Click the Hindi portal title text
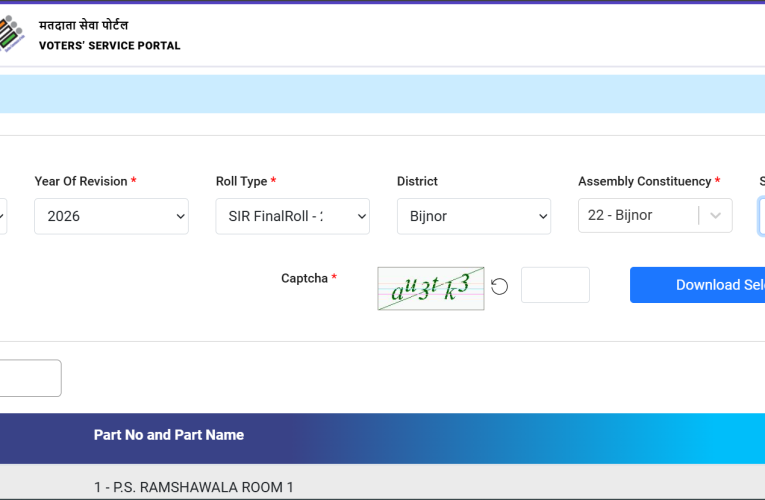 point(84,25)
